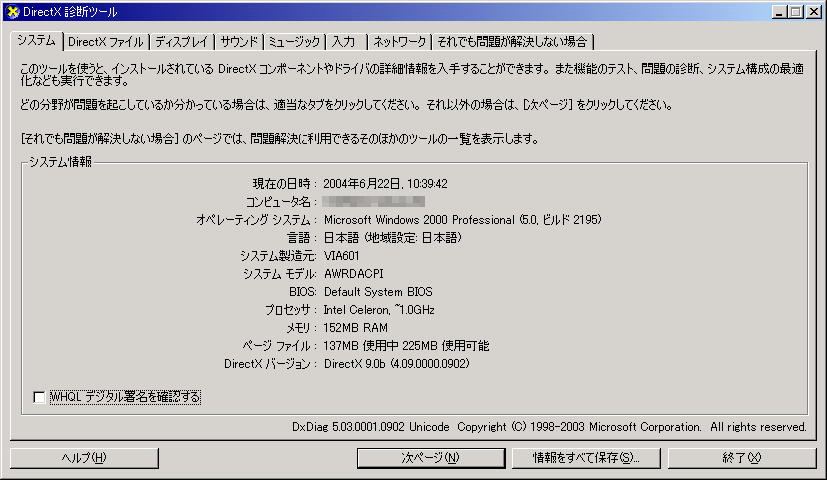The image size is (827, 480).
Task: Exit the tool with 終了(X) button
Action: [742, 458]
